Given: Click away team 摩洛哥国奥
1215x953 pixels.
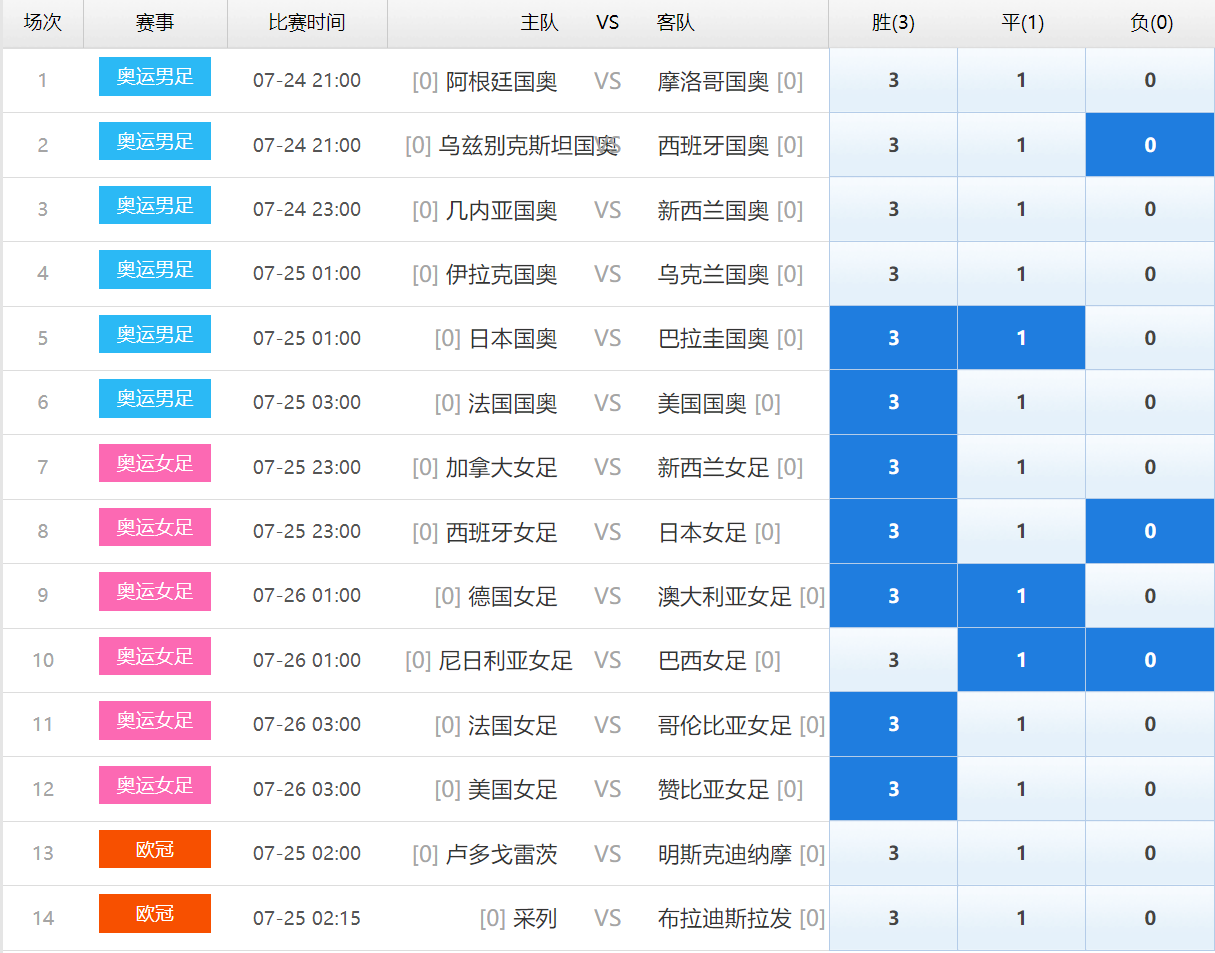Looking at the screenshot, I should (x=713, y=82).
